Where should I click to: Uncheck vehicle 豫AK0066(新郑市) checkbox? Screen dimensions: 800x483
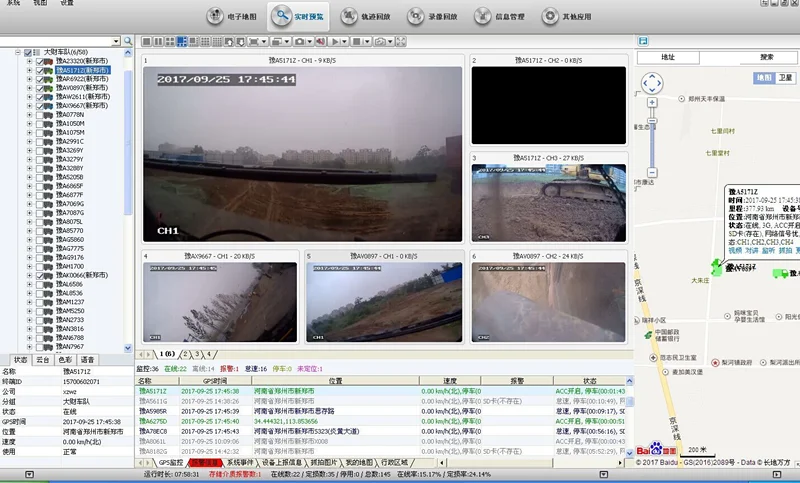point(39,275)
